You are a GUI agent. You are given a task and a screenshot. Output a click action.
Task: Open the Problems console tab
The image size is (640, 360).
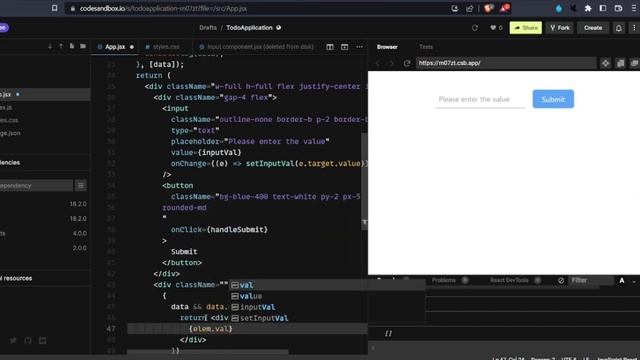click(444, 280)
